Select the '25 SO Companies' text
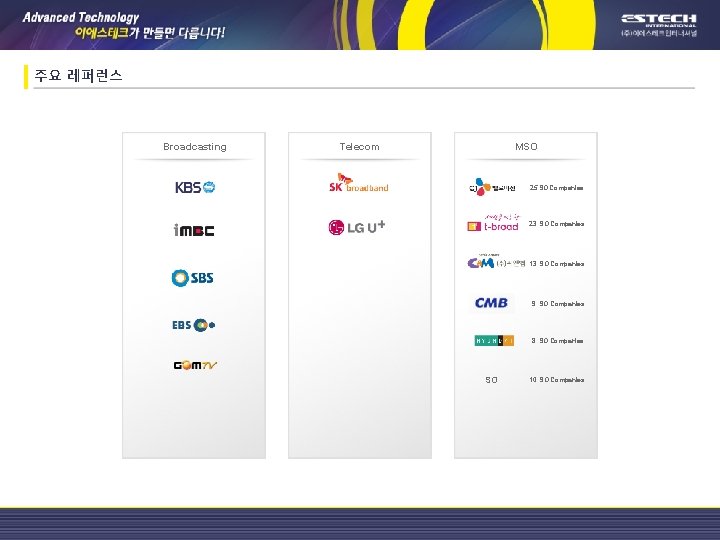The width and height of the screenshot is (720, 540). tap(557, 188)
